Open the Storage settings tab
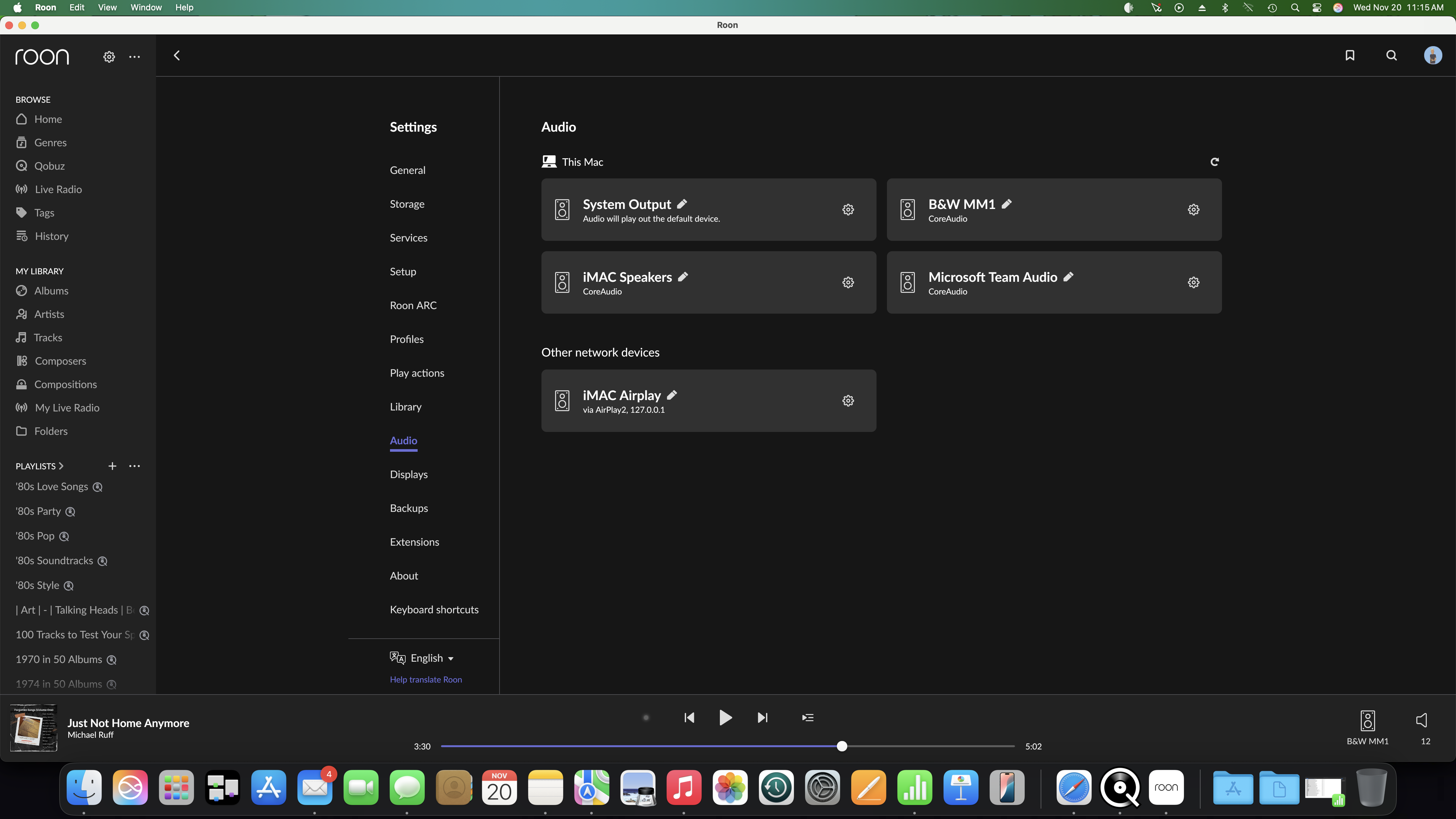This screenshot has height=819, width=1456. 407,204
